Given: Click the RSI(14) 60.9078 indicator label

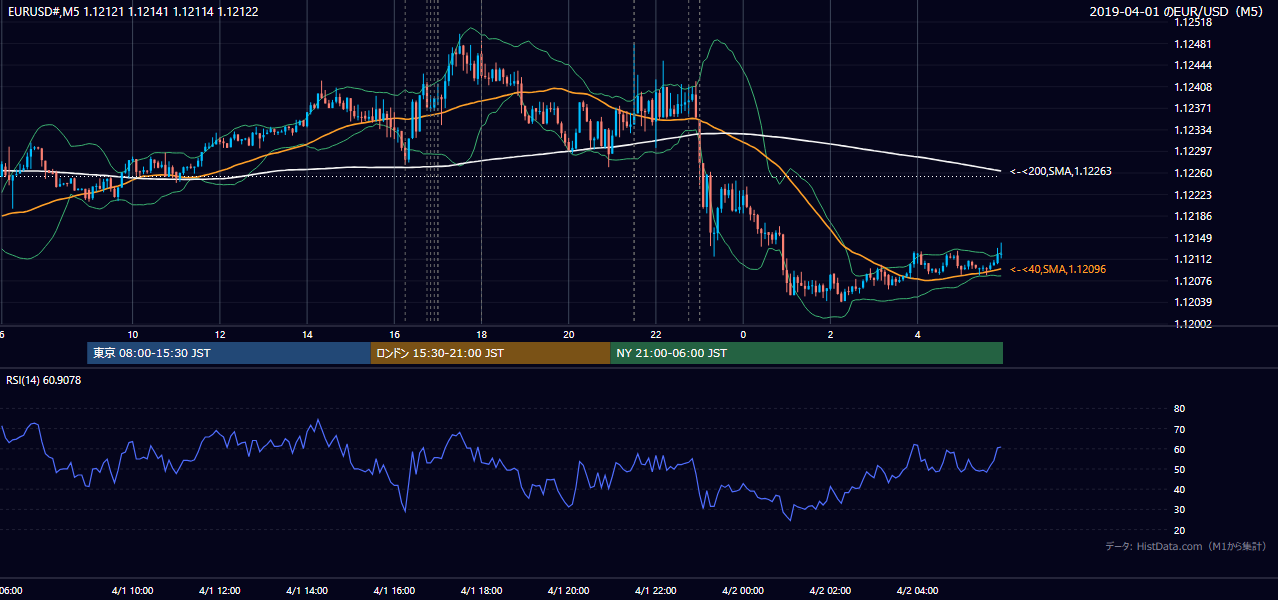Looking at the screenshot, I should (45, 380).
